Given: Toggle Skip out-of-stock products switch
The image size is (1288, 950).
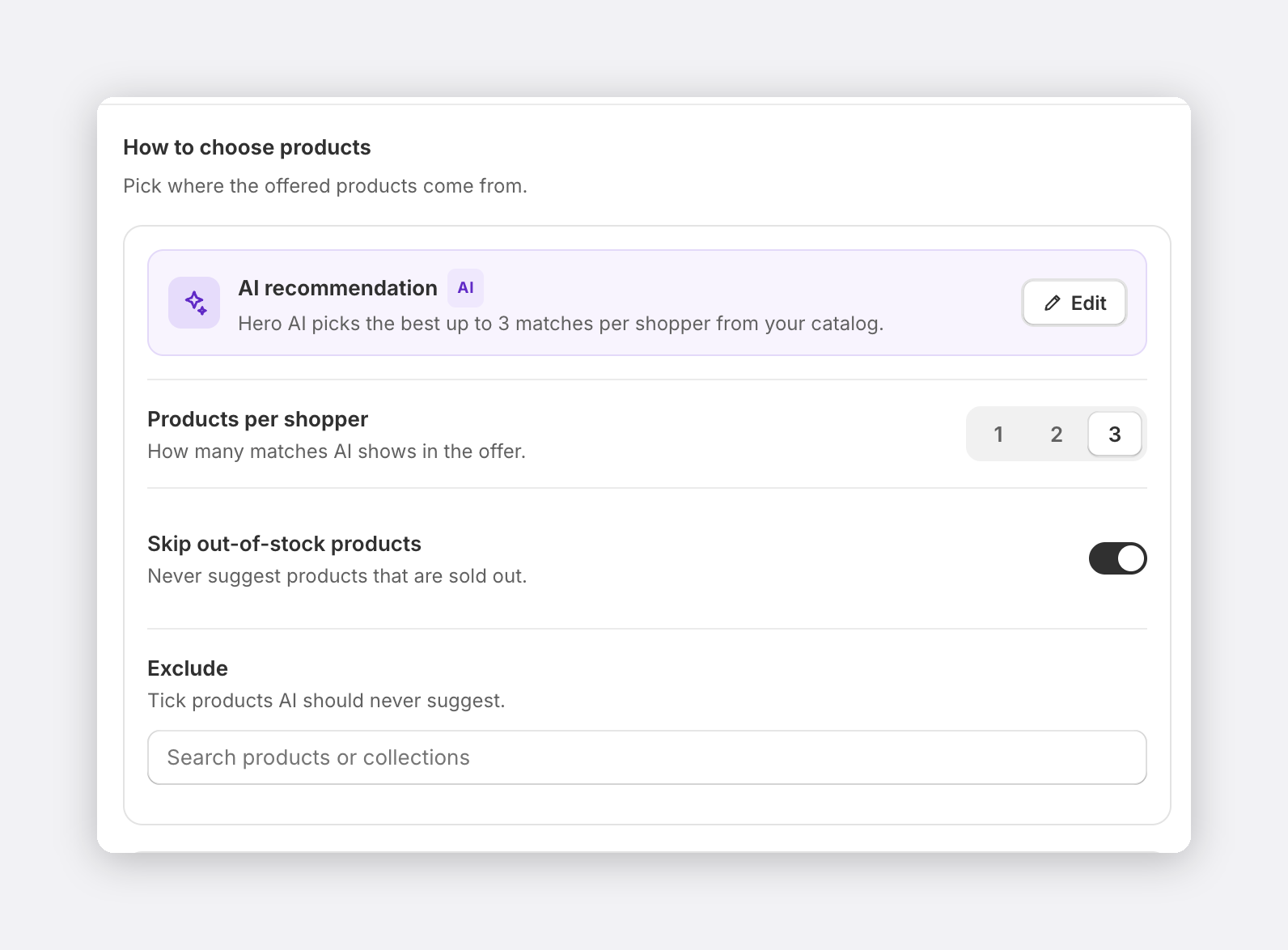Looking at the screenshot, I should [1117, 558].
